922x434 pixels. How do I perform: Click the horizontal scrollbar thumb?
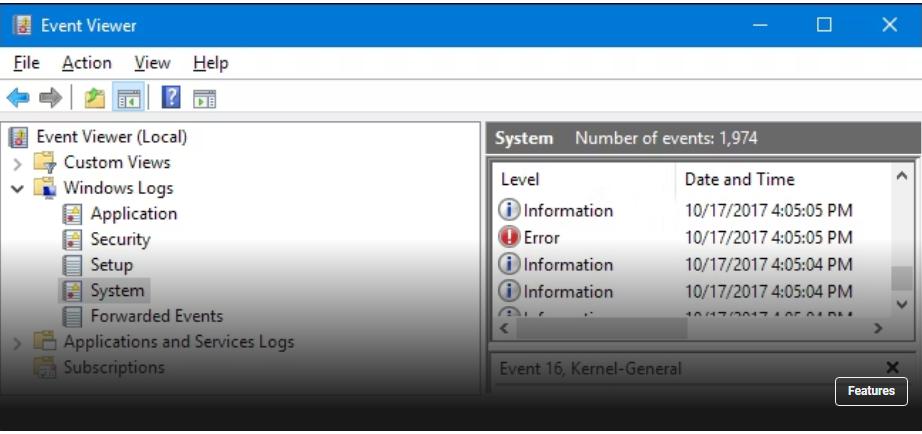coord(602,328)
